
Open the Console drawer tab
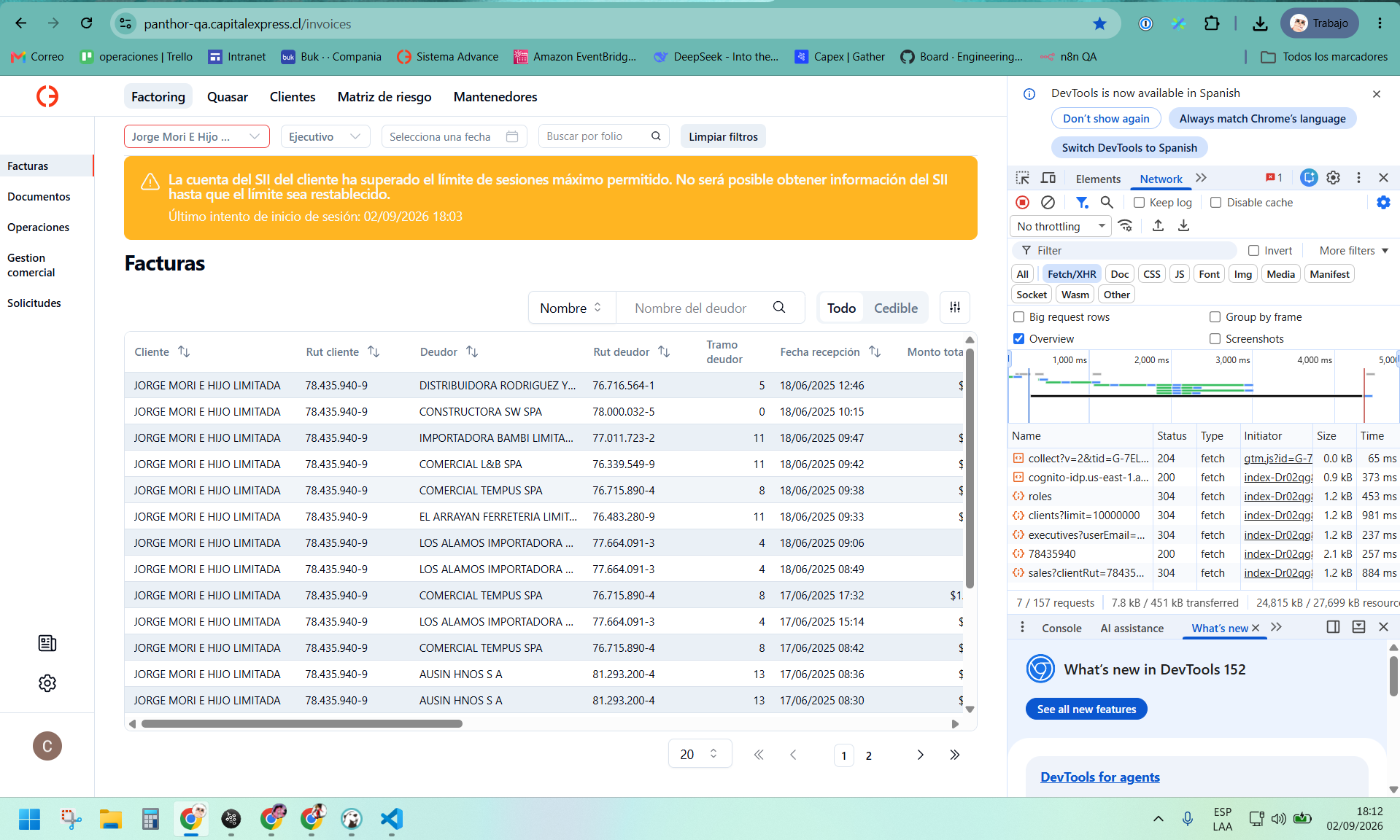pos(1061,628)
